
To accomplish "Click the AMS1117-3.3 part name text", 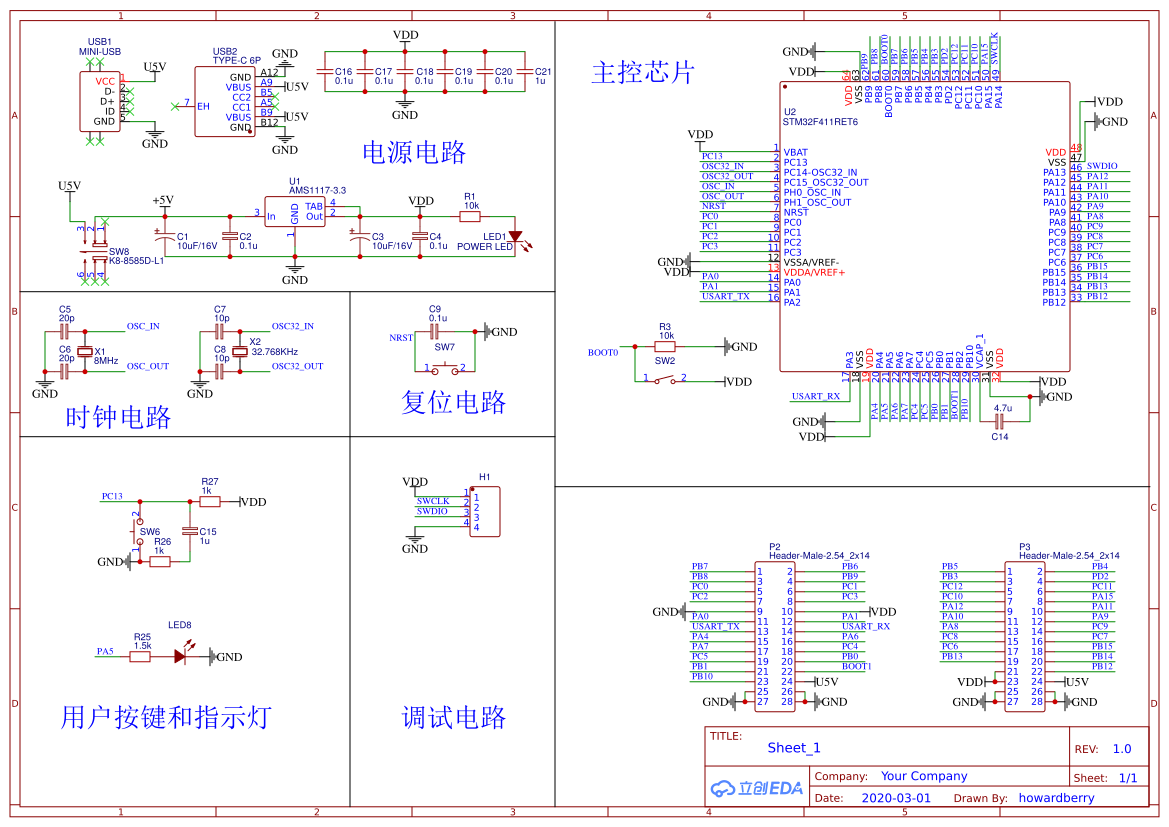I will (x=318, y=191).
